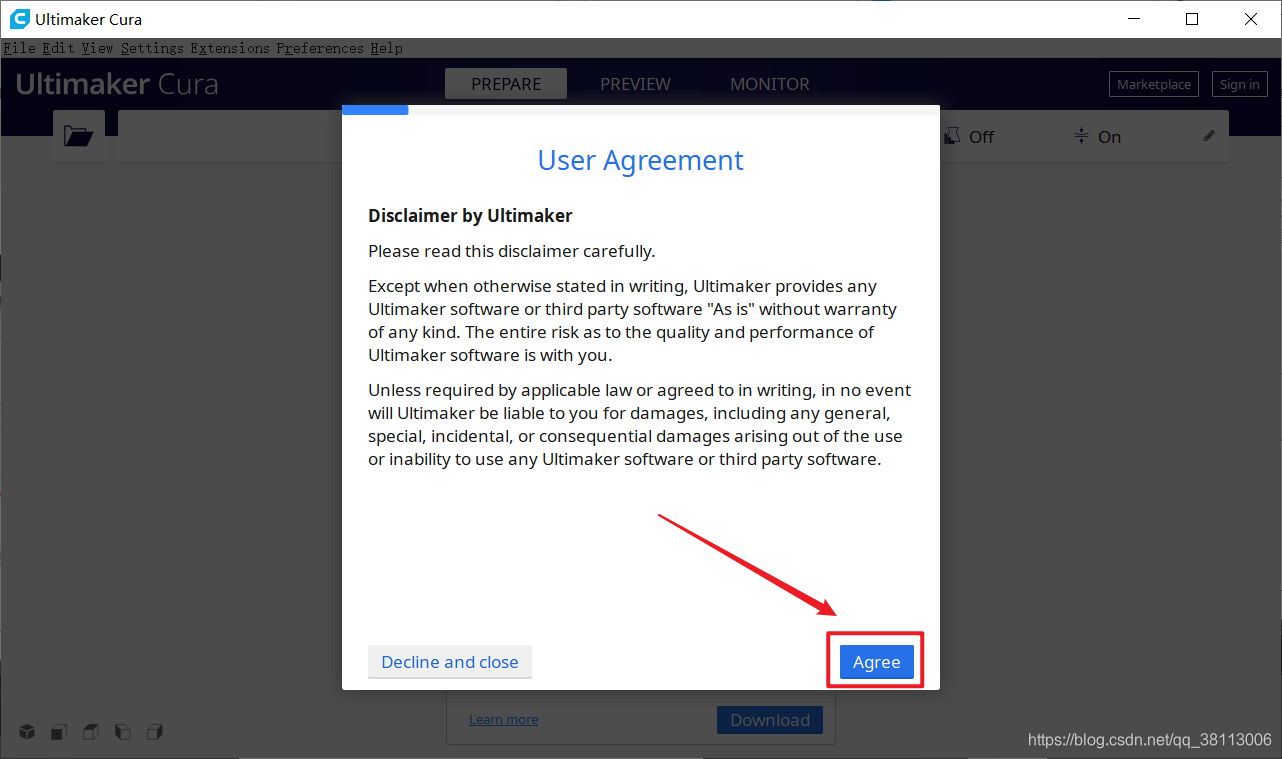Click the open file folder icon
This screenshot has height=759, width=1282.
tap(78, 136)
